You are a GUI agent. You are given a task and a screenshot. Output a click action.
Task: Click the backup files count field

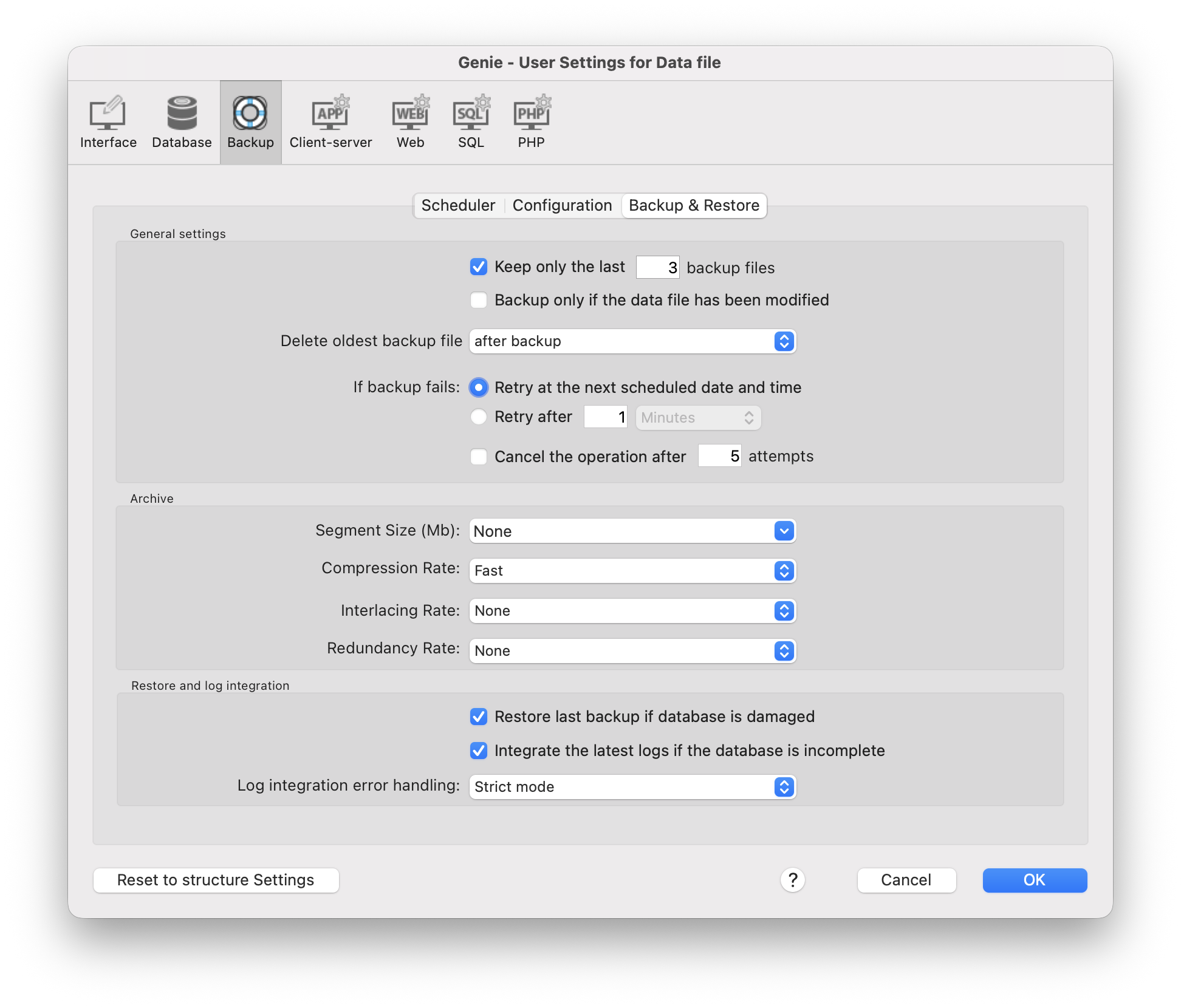click(657, 267)
